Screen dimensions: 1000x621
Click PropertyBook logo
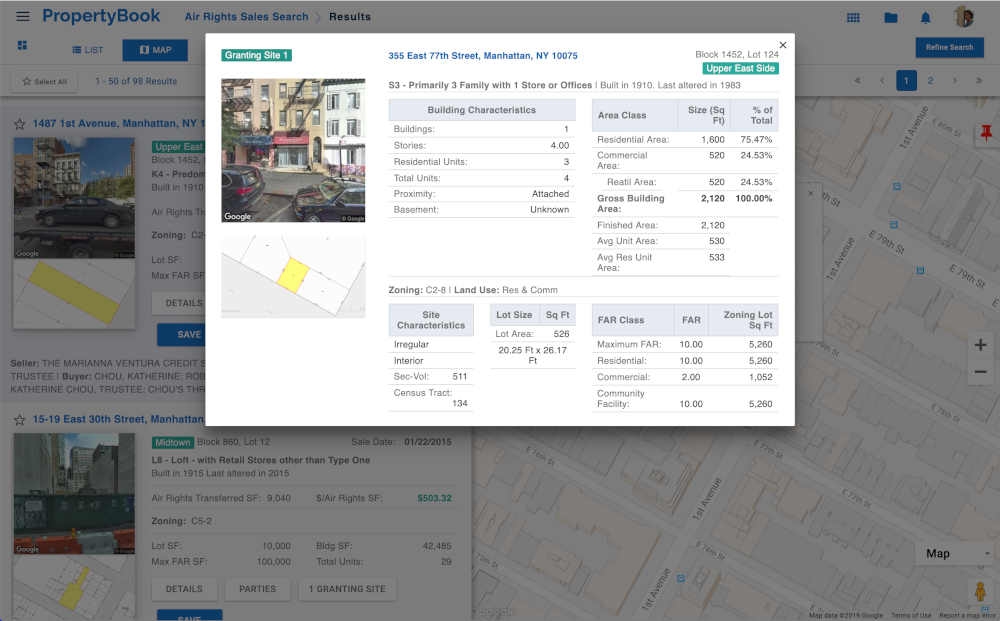tap(101, 16)
